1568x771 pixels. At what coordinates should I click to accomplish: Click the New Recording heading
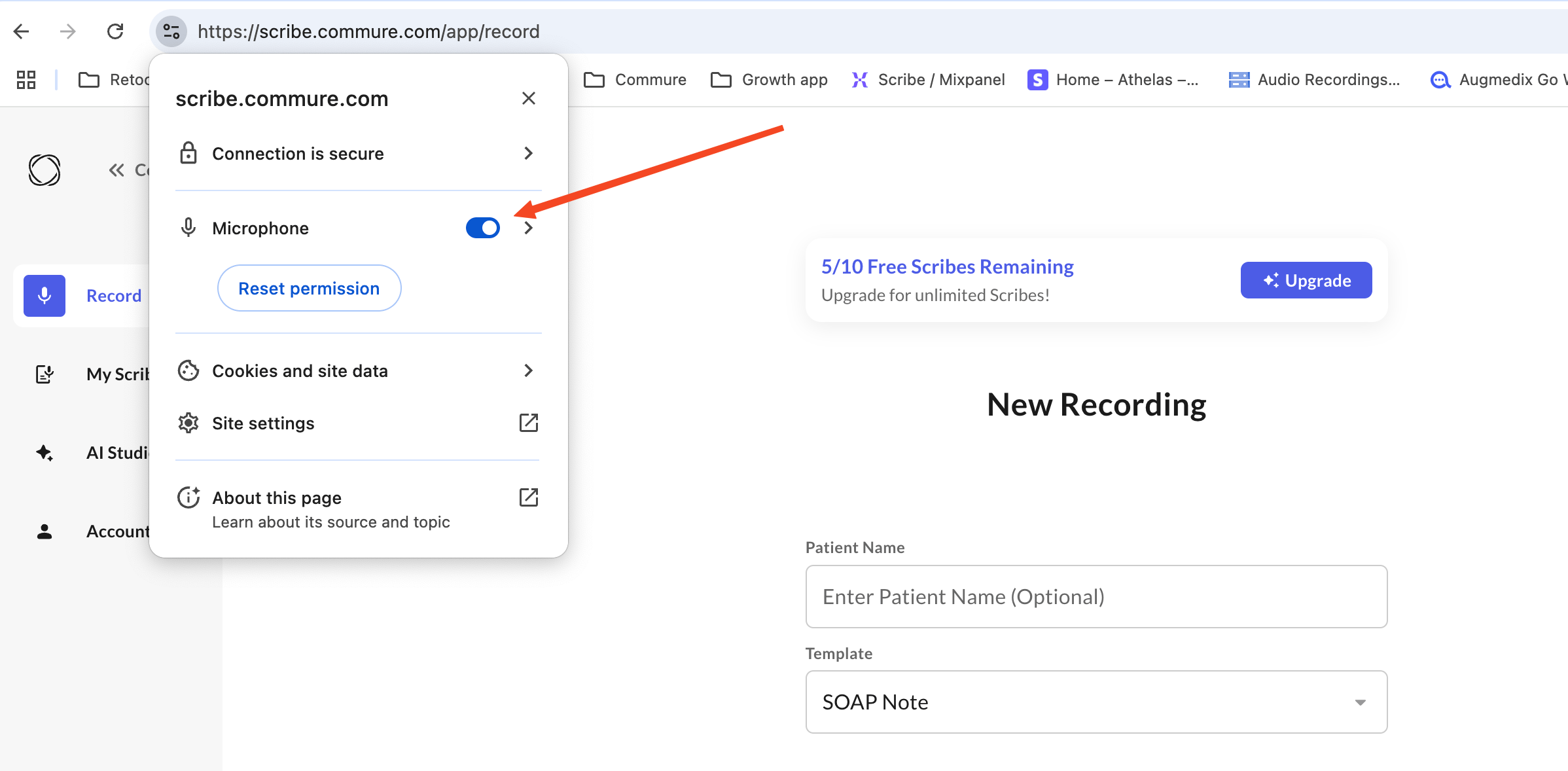click(1097, 404)
